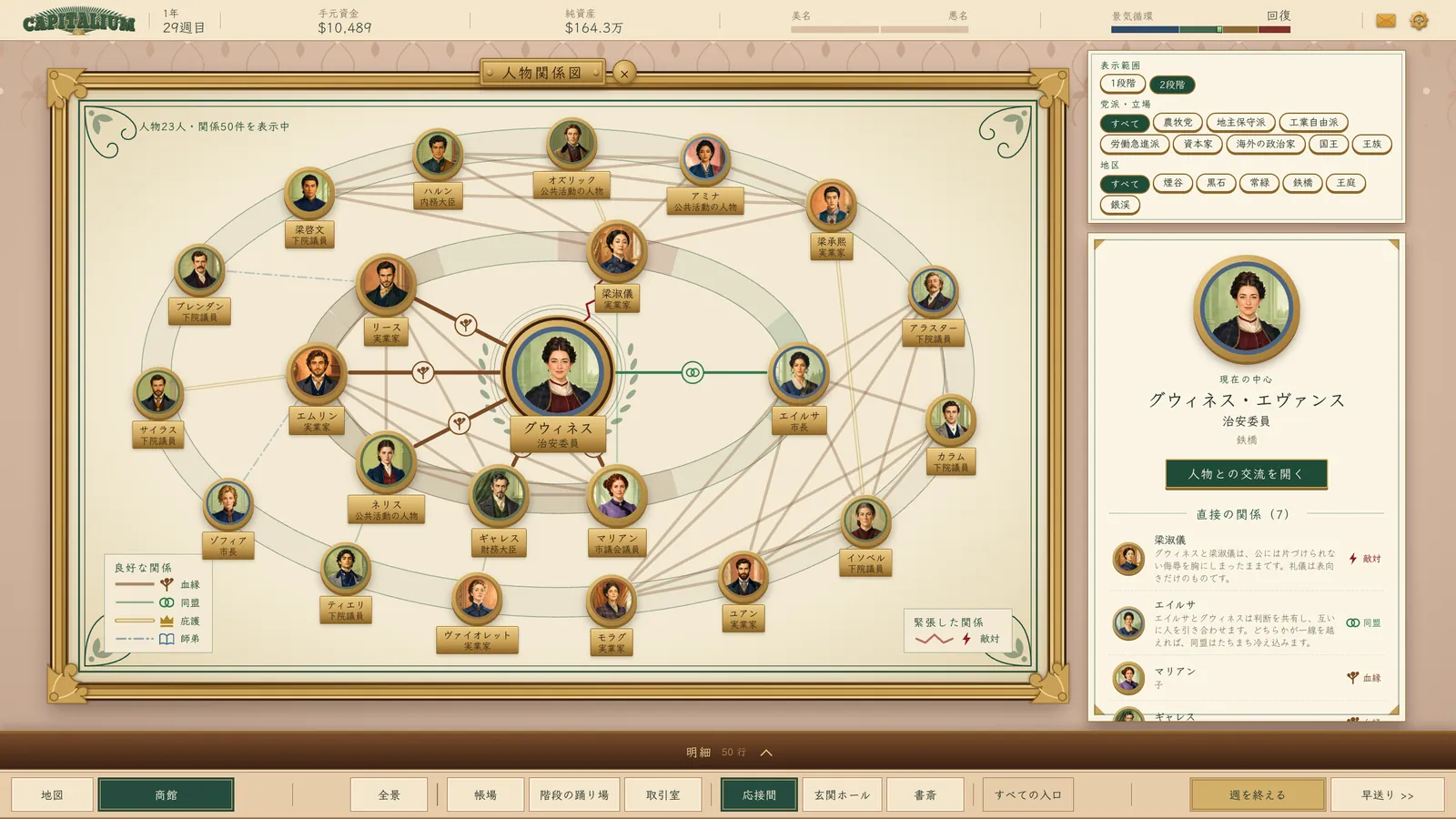Click the alliance rings icon on the green line
Image resolution: width=1456 pixels, height=819 pixels.
[693, 372]
